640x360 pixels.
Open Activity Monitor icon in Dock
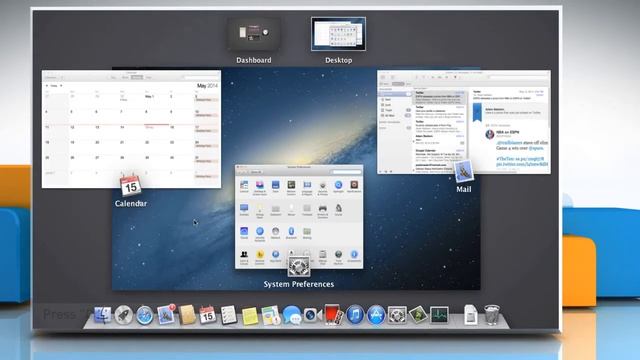tap(439, 315)
